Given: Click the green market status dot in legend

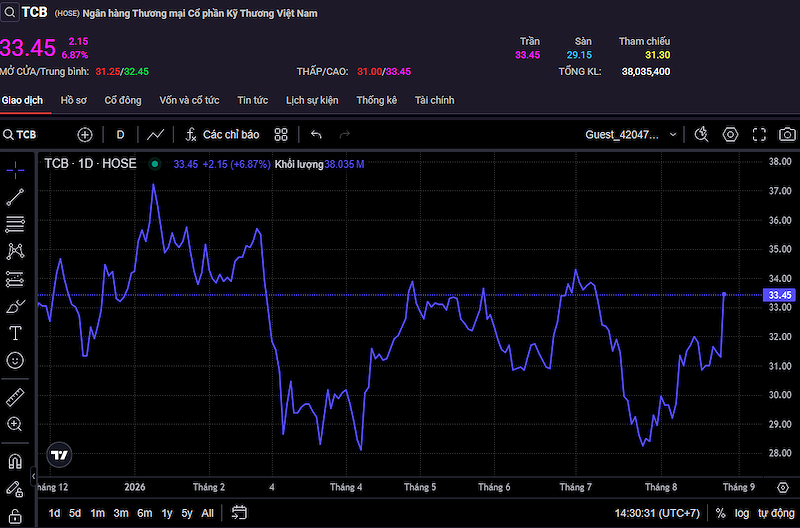Looking at the screenshot, I should pos(155,164).
